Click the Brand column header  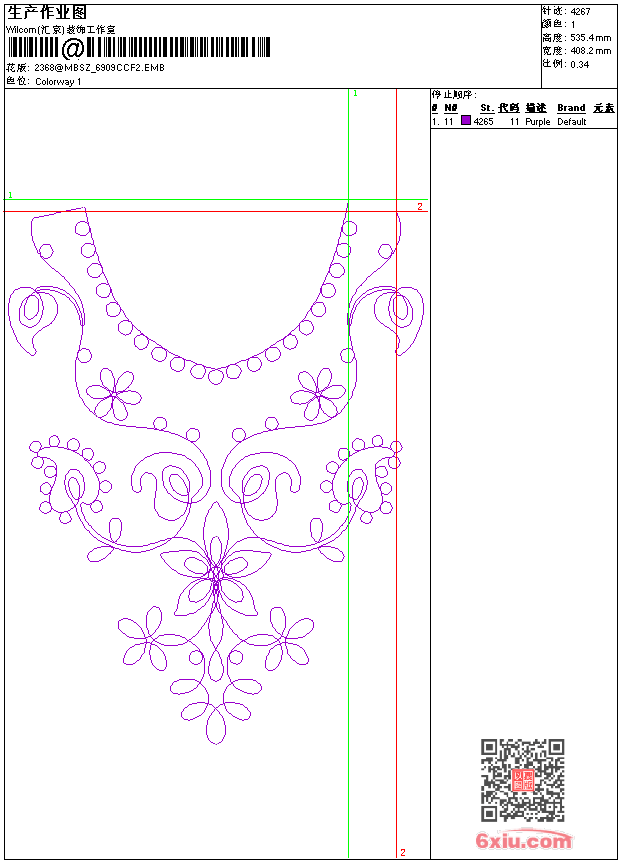click(x=571, y=108)
